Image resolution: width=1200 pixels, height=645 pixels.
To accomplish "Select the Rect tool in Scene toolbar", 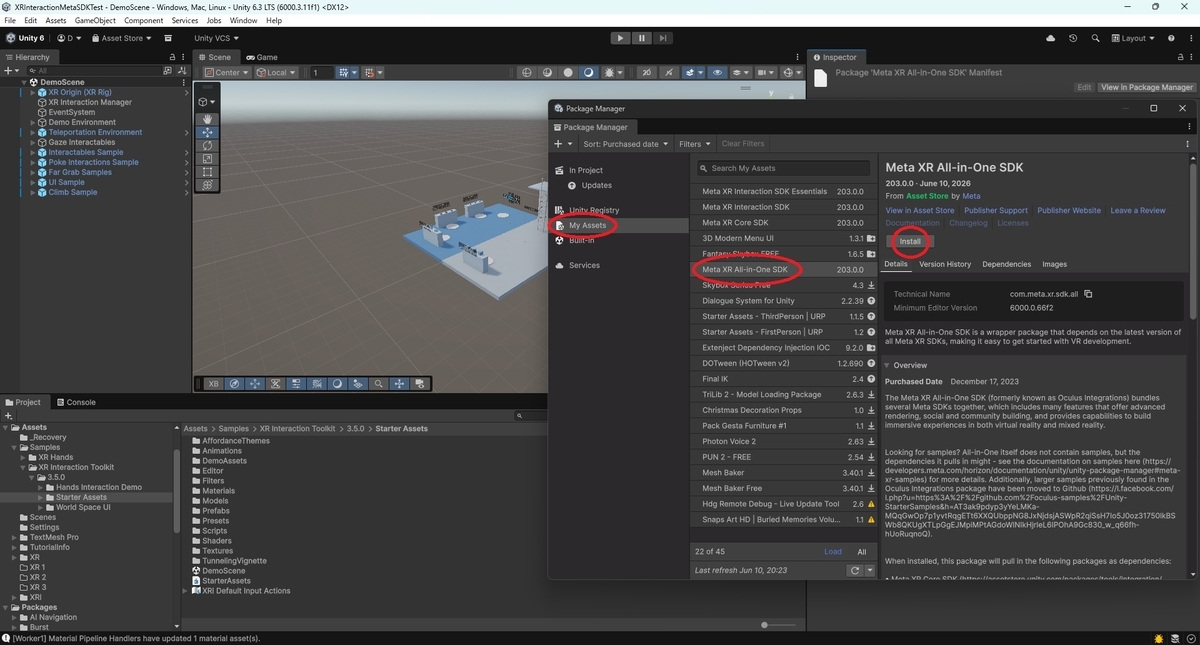I will [207, 171].
